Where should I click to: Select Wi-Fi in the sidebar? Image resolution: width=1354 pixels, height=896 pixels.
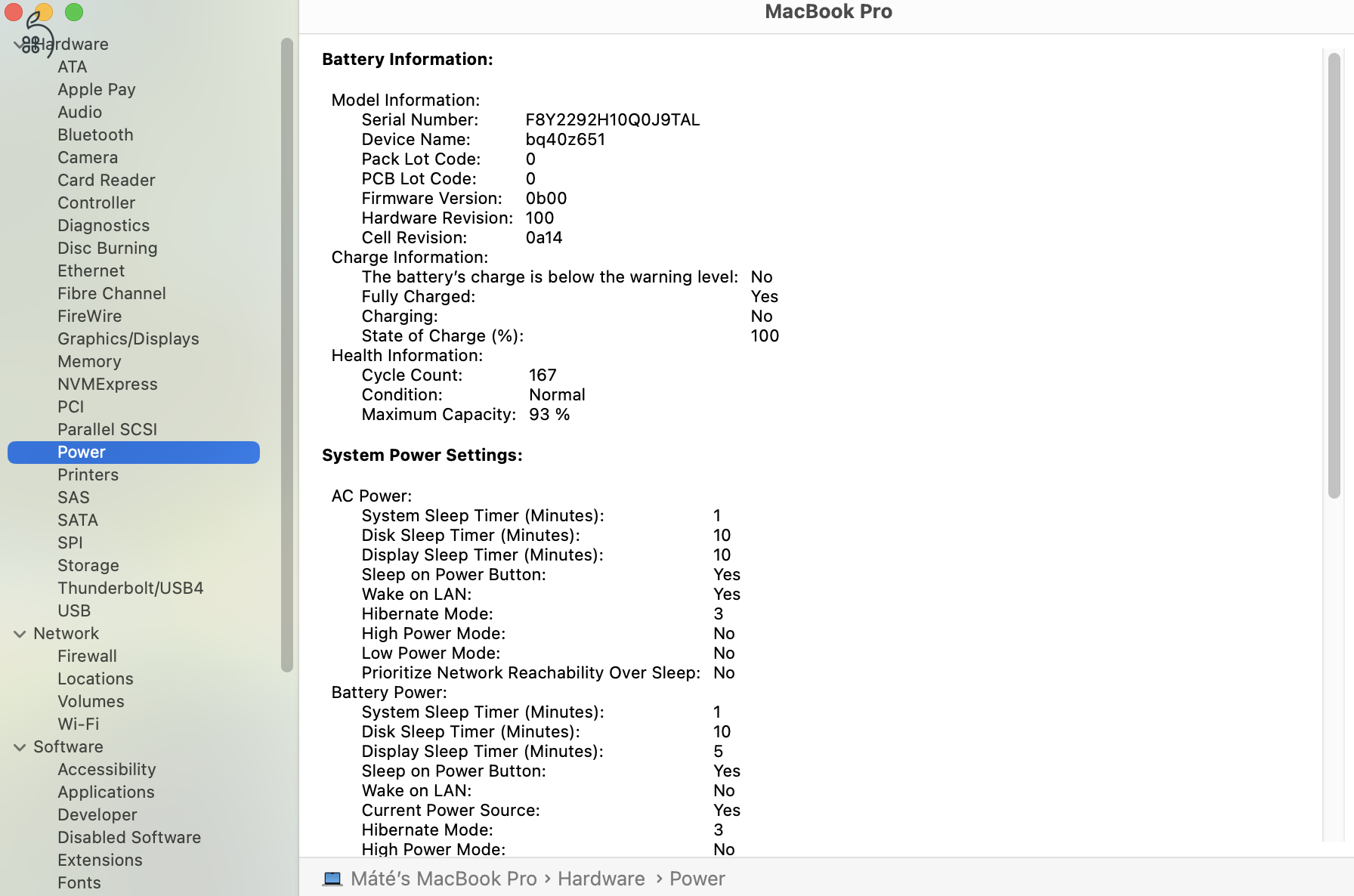coord(79,725)
